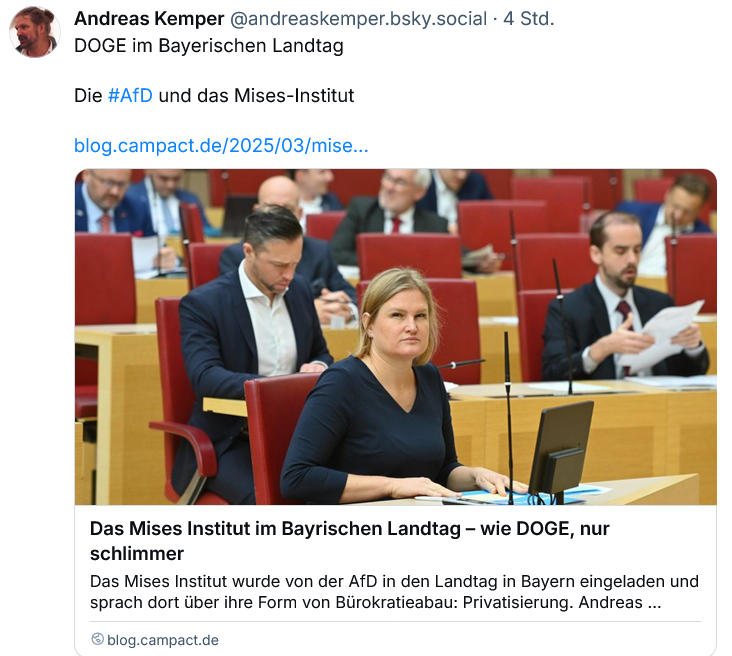Open the 4 Std. post timestamp
The width and height of the screenshot is (732, 656).
[x=528, y=19]
